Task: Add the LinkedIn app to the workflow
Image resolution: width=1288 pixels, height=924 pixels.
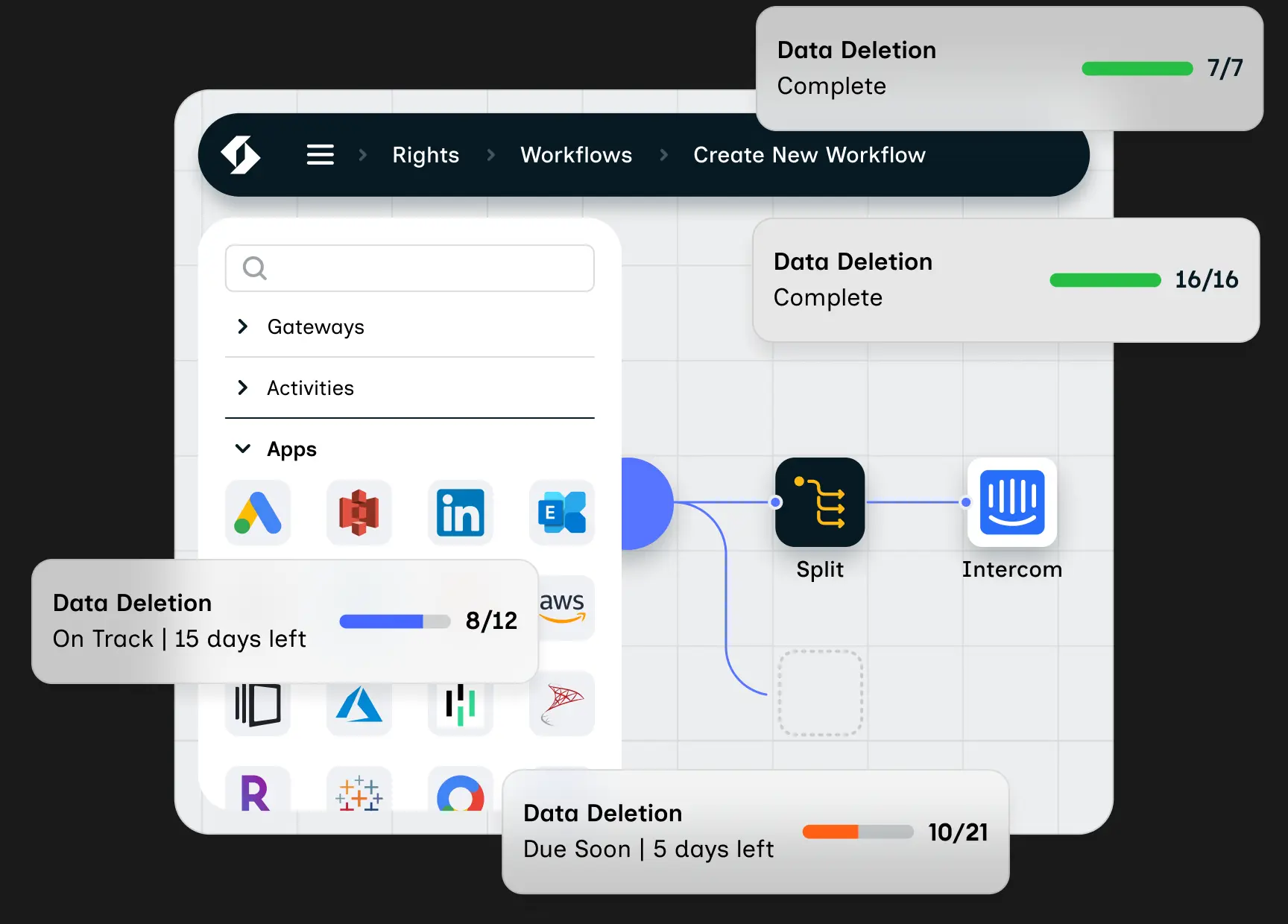Action: [x=460, y=513]
